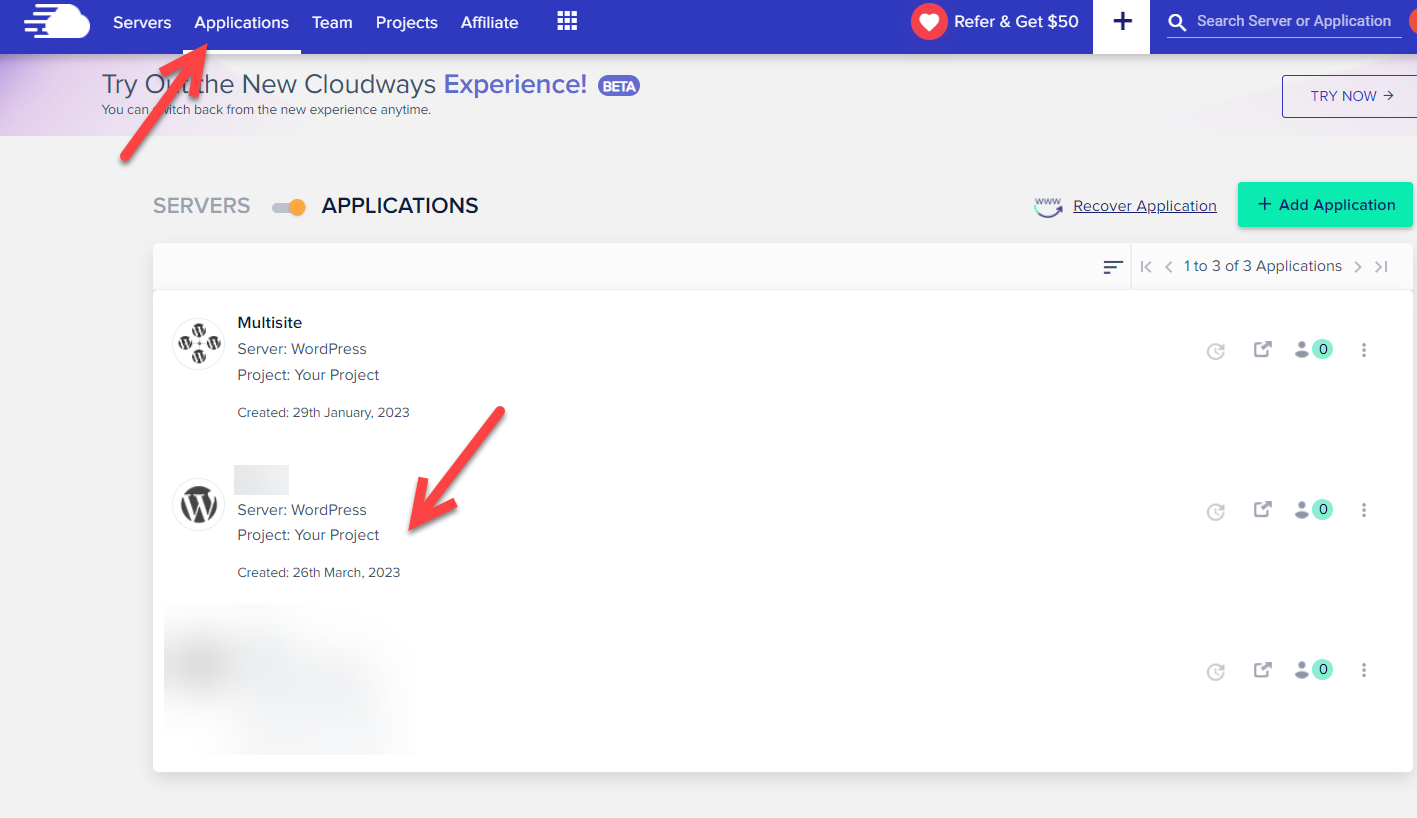Open the Applications menu item
Screen dimensions: 1417x818
pyautogui.click(x=242, y=22)
